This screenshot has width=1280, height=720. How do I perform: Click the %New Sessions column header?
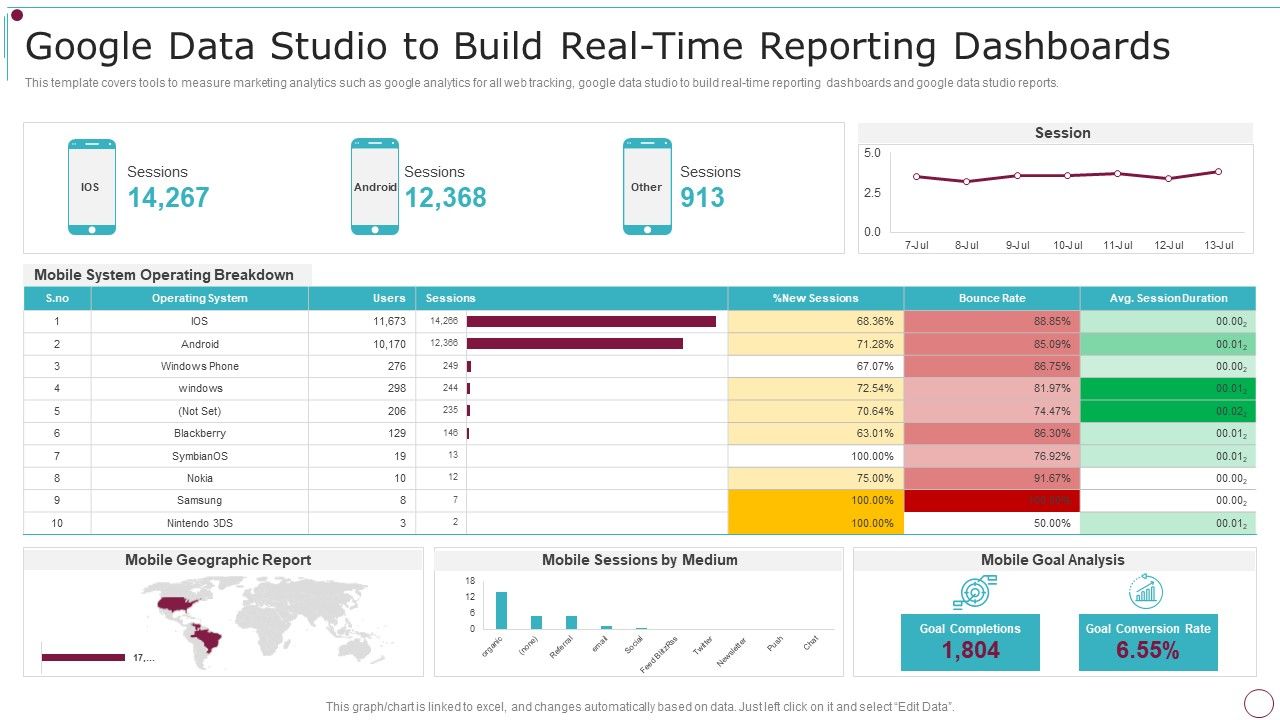click(x=816, y=298)
